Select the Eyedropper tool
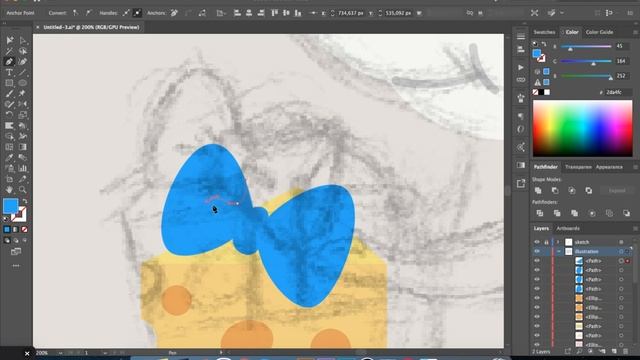This screenshot has width=640, height=360. coord(9,158)
